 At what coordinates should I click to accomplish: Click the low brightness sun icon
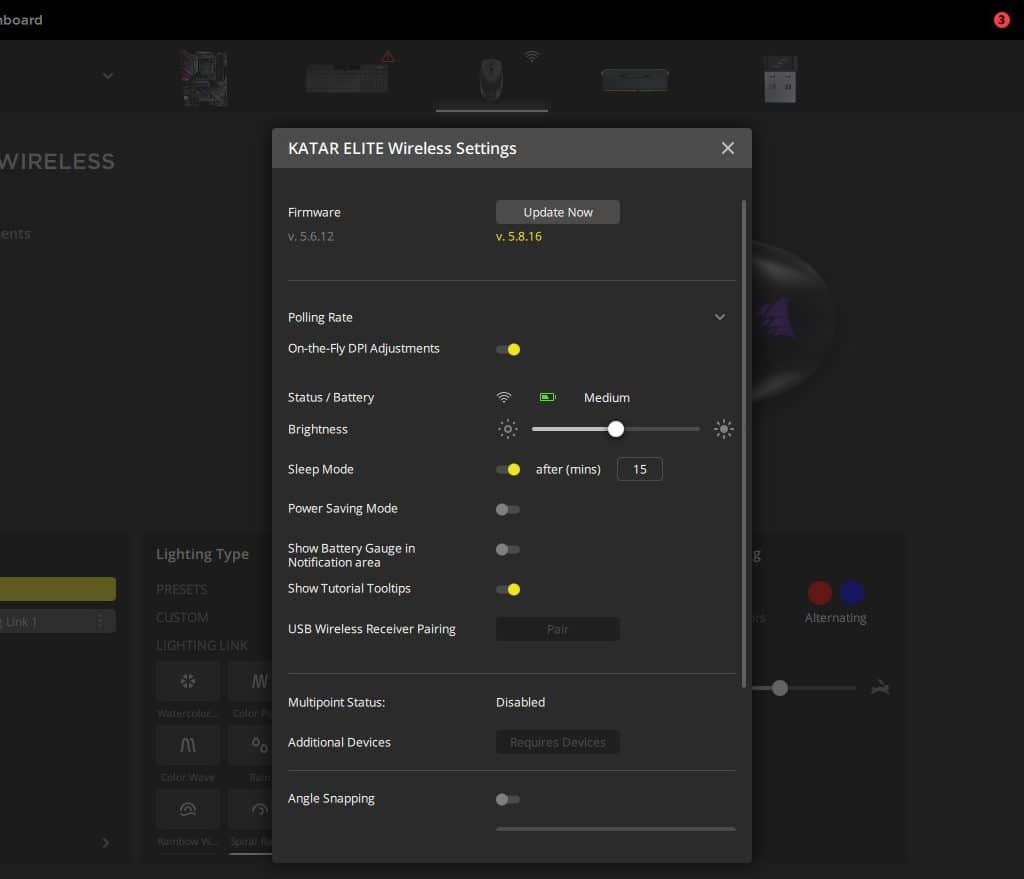pos(508,429)
